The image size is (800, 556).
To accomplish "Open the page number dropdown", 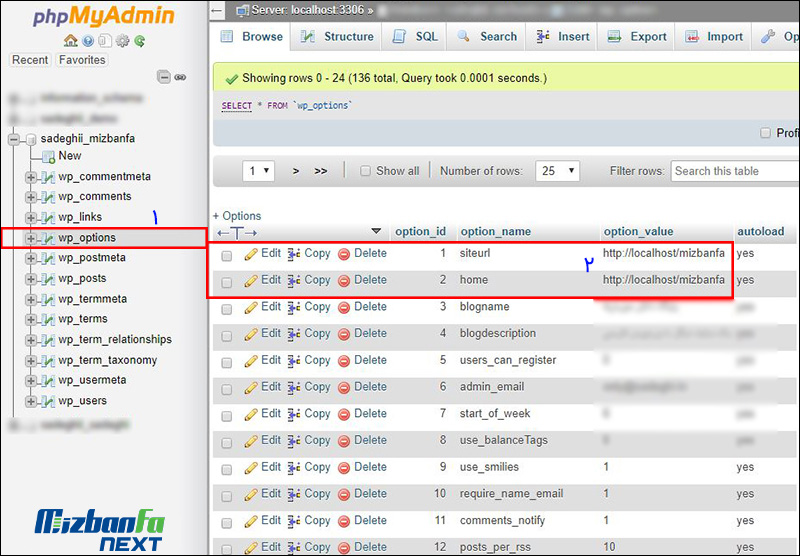I will click(x=259, y=171).
